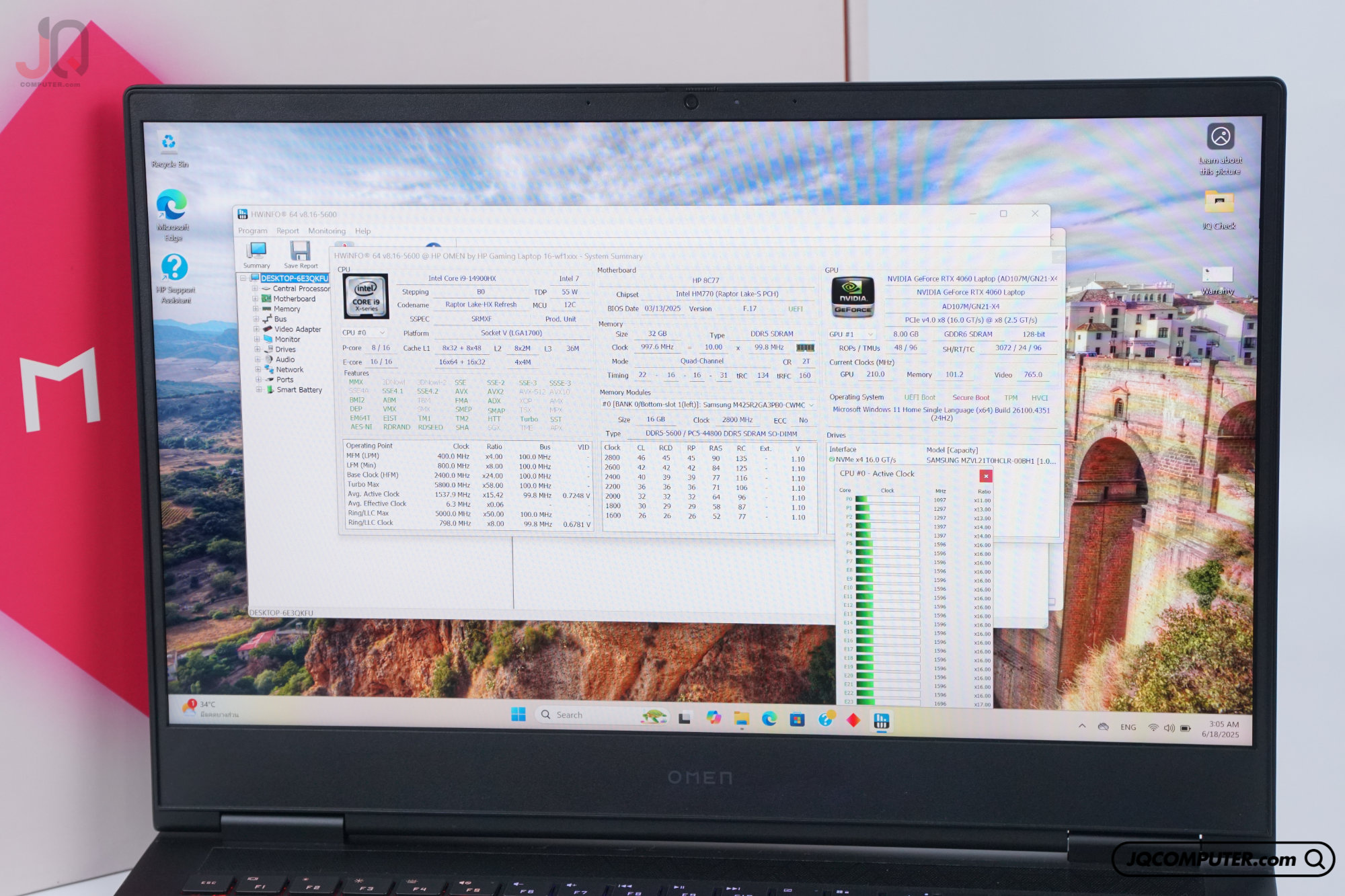
Task: Click the 2800 memory timing table row
Action: click(x=705, y=458)
